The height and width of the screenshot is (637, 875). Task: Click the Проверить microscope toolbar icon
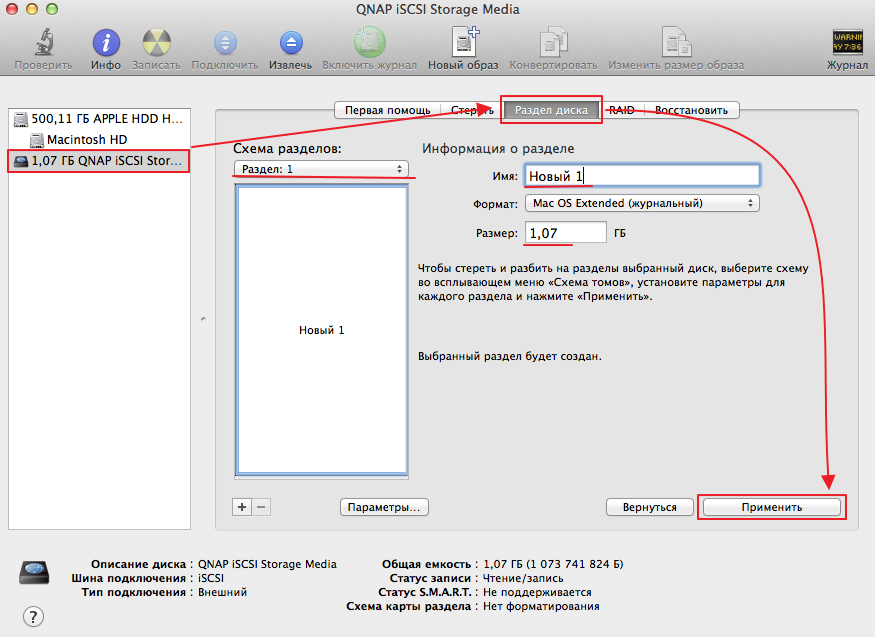[44, 42]
